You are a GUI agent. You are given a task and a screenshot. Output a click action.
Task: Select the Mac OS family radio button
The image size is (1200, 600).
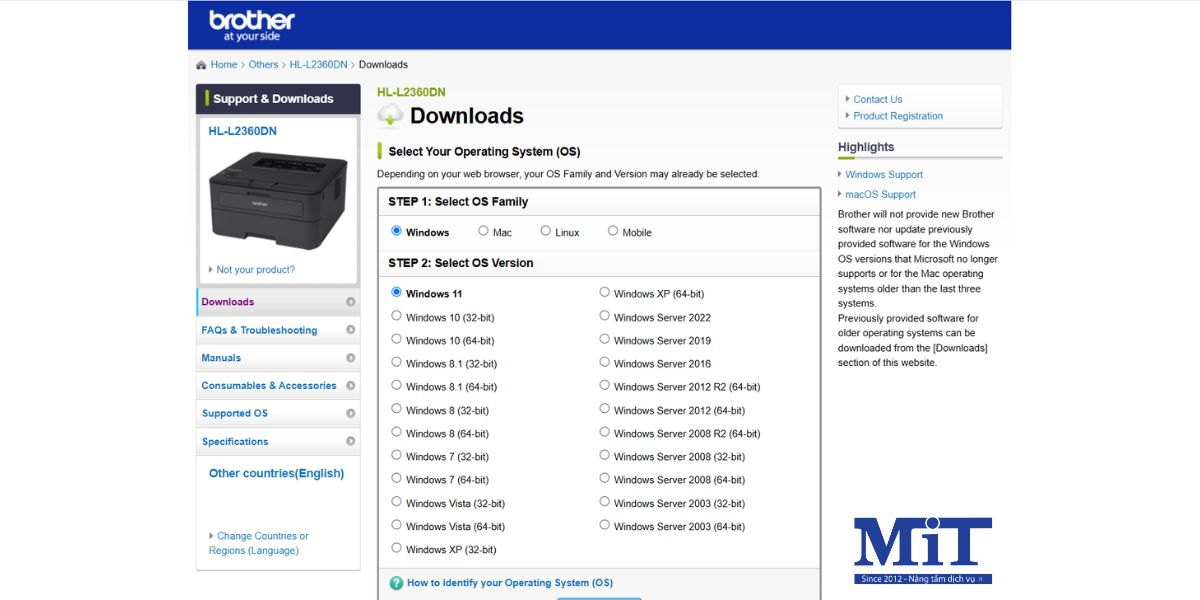coord(483,231)
